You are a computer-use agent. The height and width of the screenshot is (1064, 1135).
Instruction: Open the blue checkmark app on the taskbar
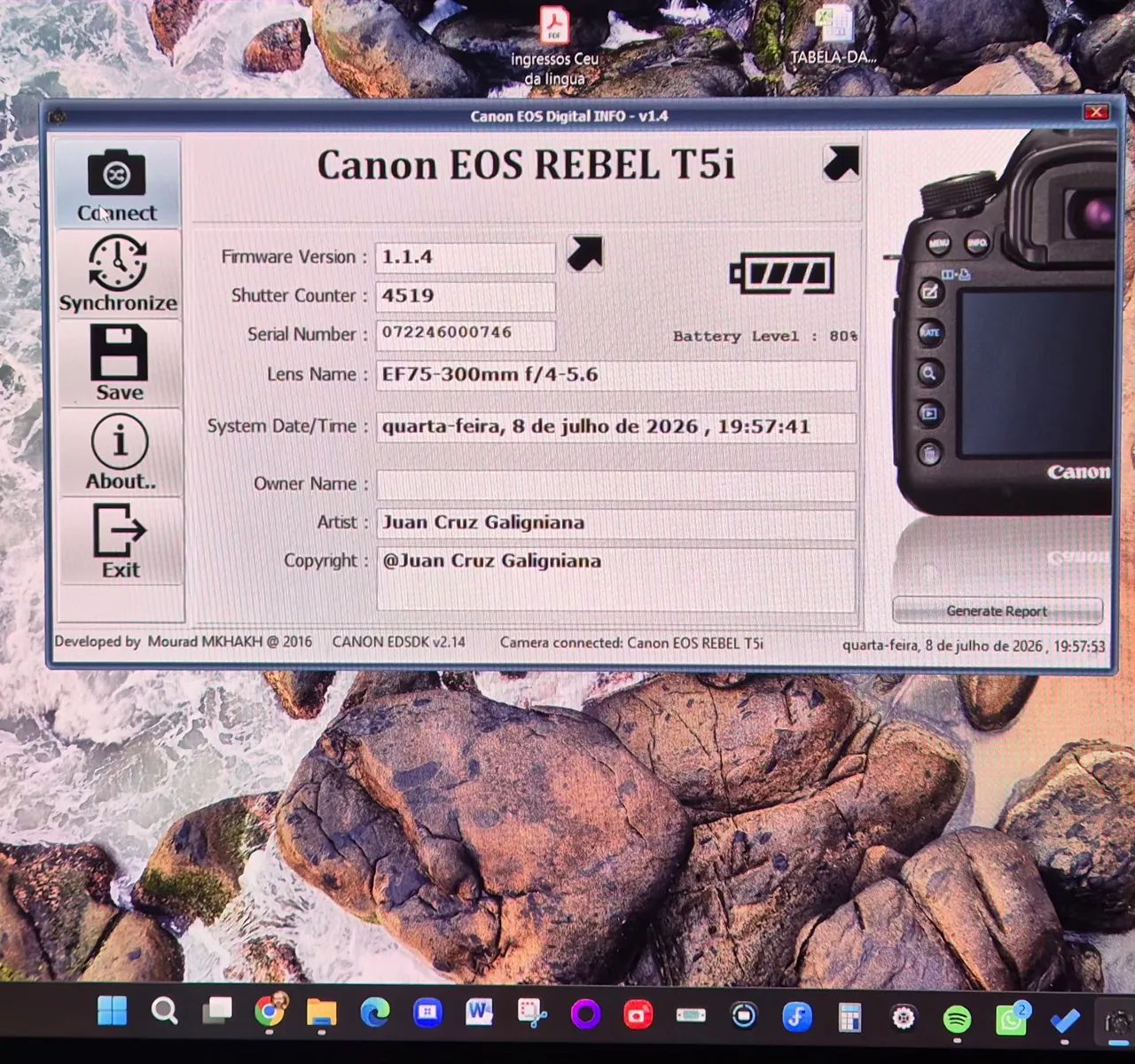coord(1065,1021)
